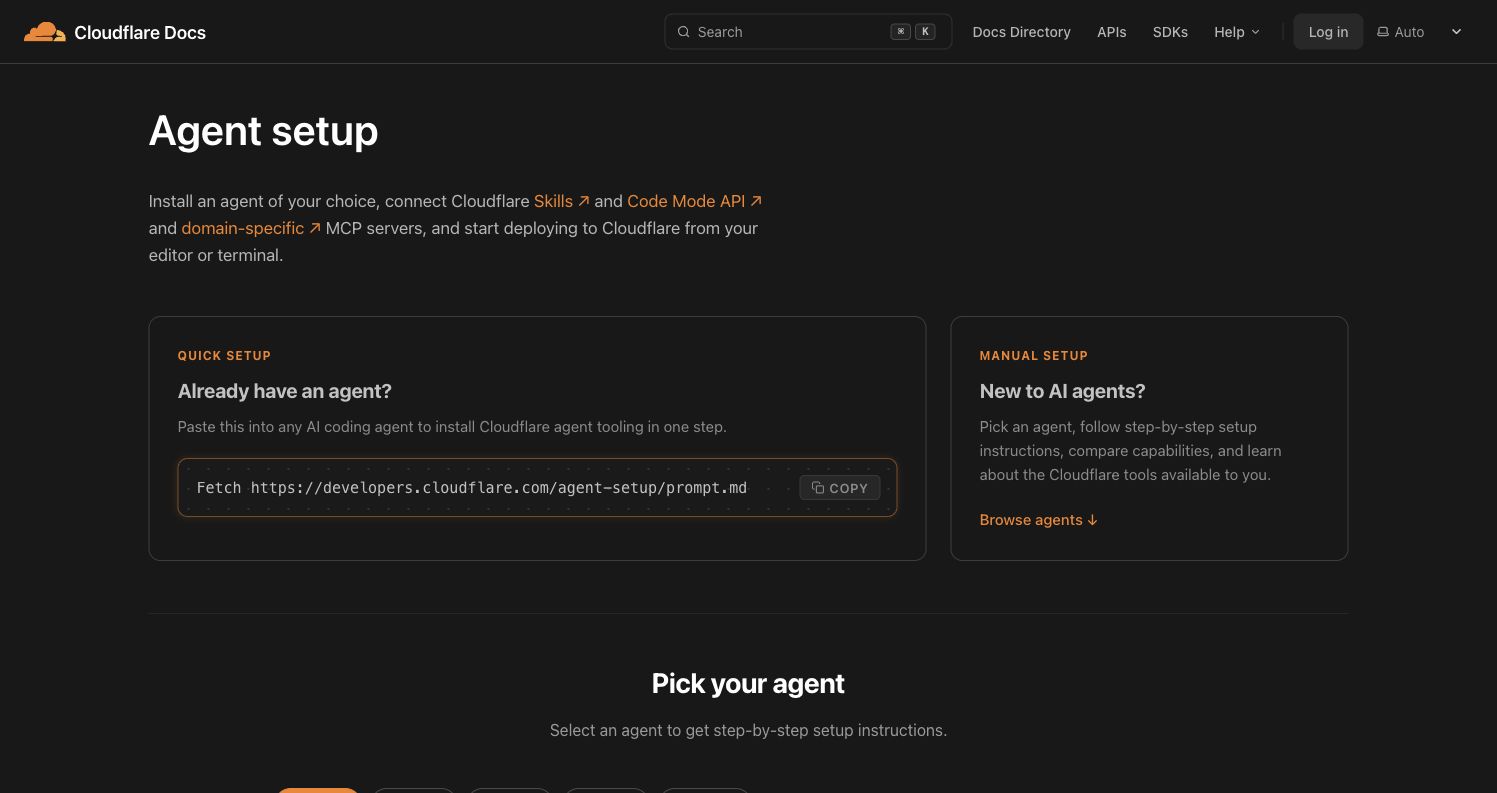Click the laptop icon beside Auto
The width and height of the screenshot is (1497, 793).
click(1383, 32)
